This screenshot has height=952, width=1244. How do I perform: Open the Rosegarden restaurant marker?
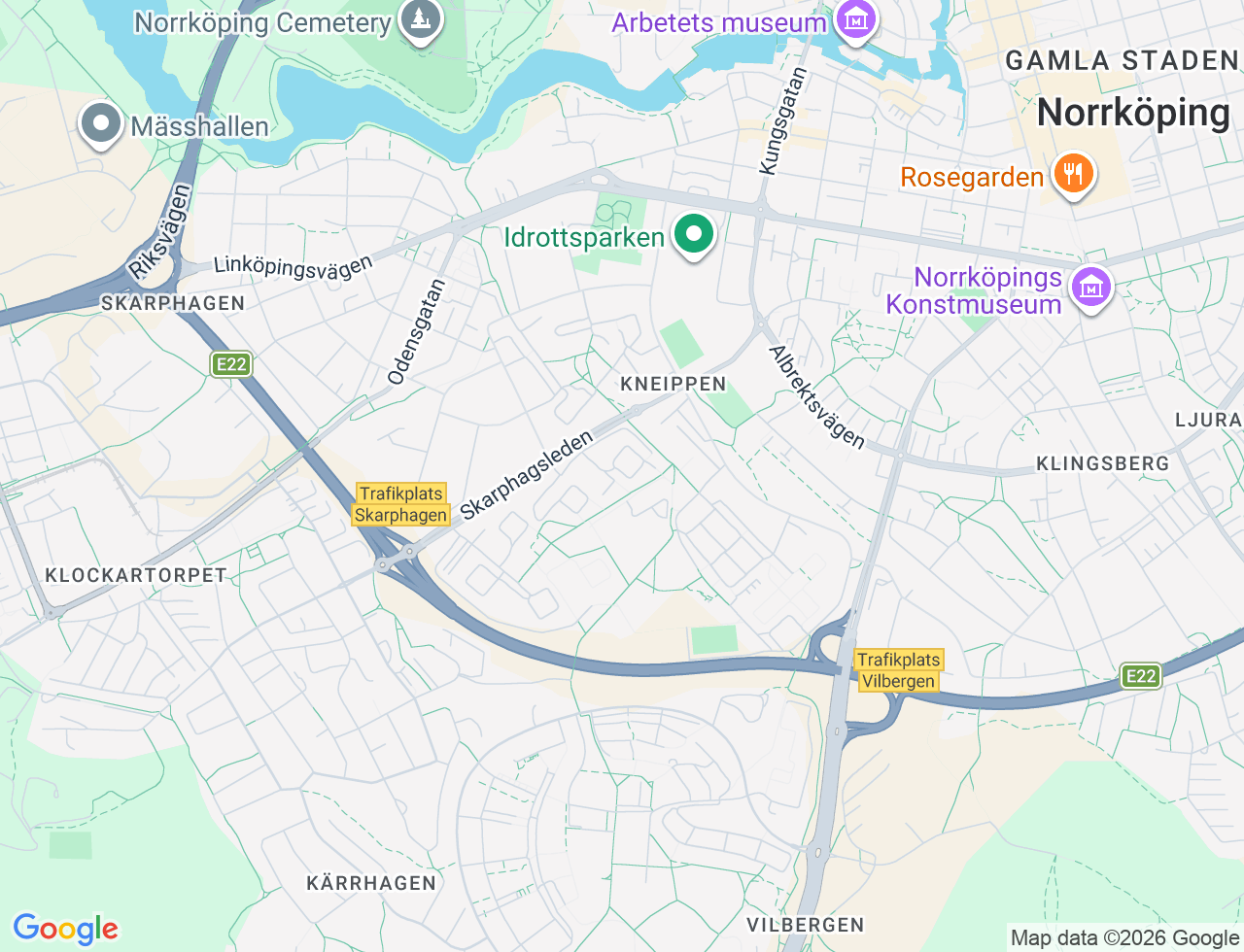point(1073,175)
